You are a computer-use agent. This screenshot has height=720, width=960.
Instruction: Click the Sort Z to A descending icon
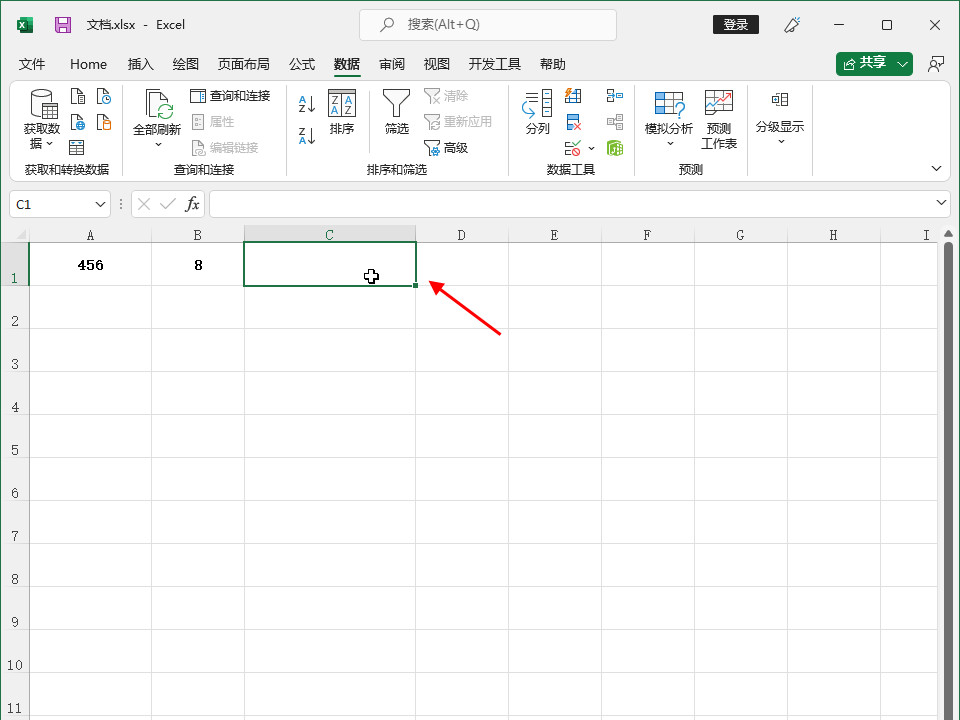(x=307, y=134)
